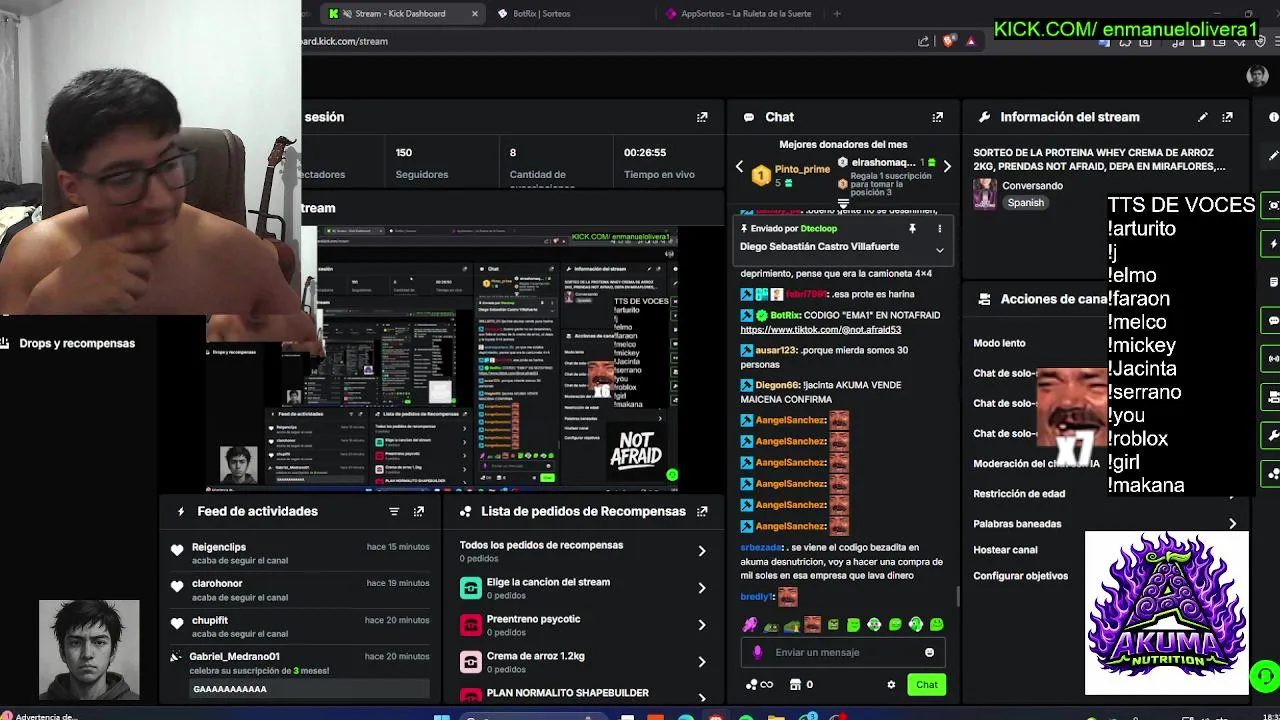The image size is (1280, 720).
Task: Pop out the Lista de pedidos panel
Action: coord(702,511)
